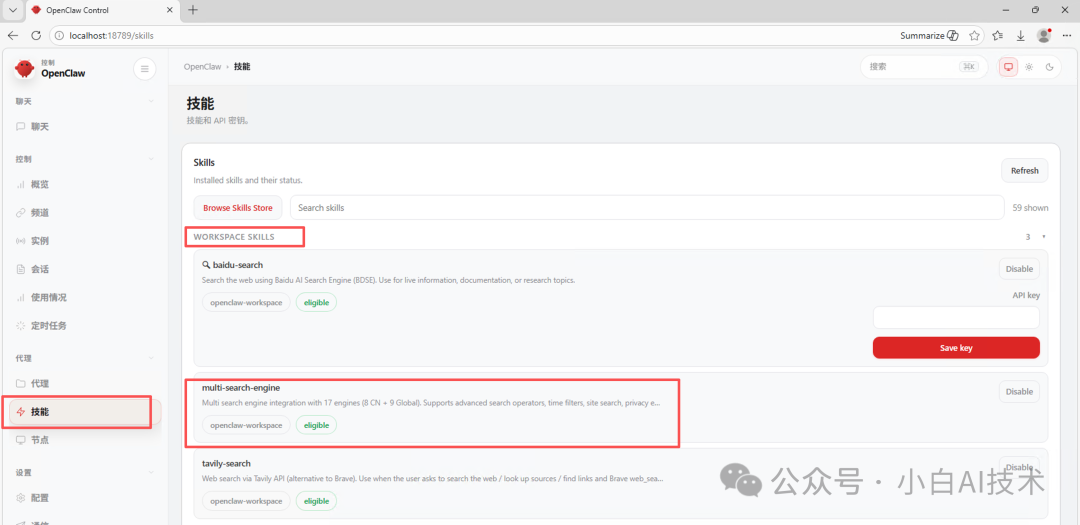Open the browser profile avatar
Viewport: 1080px width, 525px height.
point(1044,35)
